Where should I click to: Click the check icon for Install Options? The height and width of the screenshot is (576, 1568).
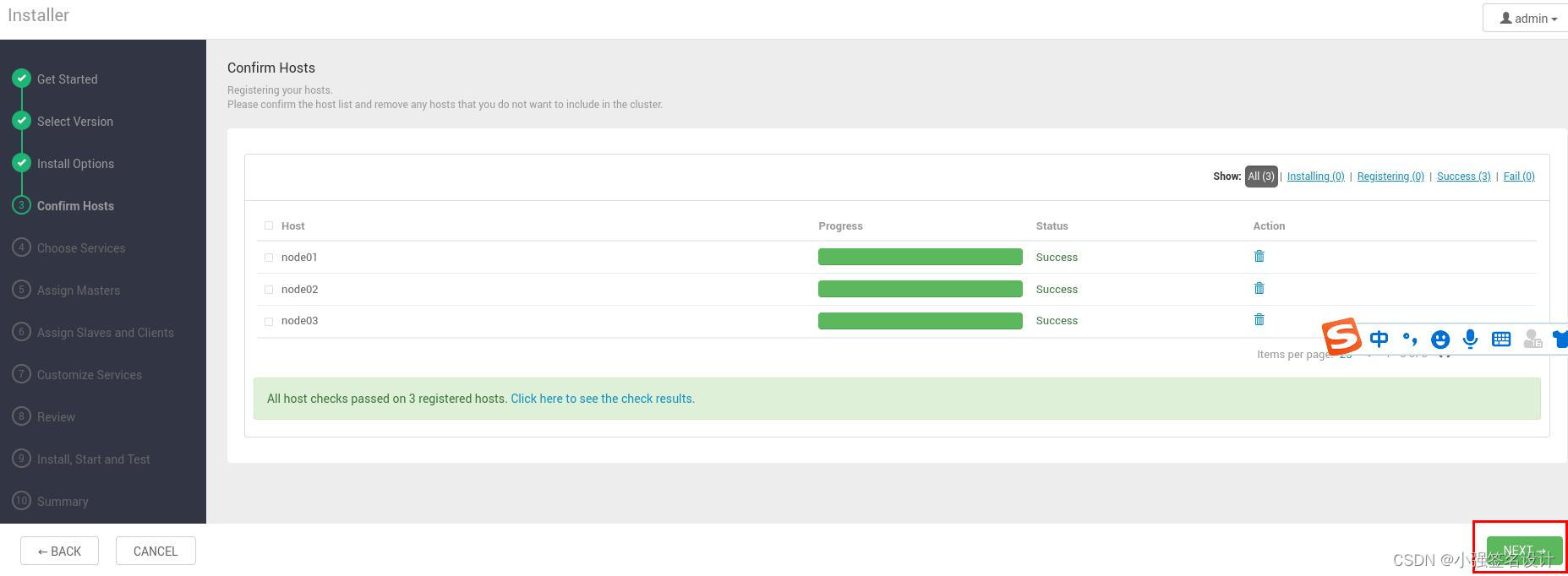[x=21, y=163]
